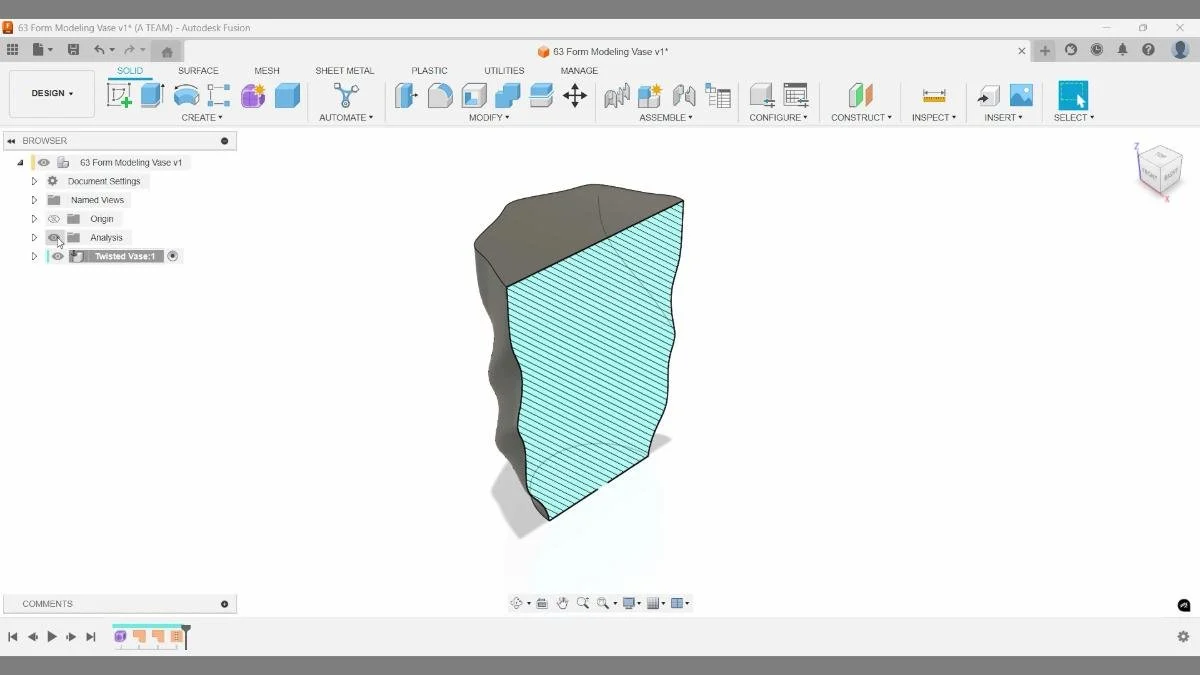Show the Origin folder visibility
Viewport: 1200px width, 675px height.
click(x=55, y=218)
